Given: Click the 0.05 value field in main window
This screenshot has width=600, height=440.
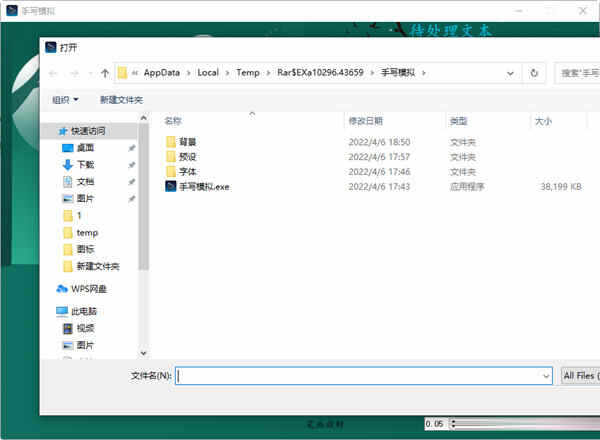Looking at the screenshot, I should point(436,424).
